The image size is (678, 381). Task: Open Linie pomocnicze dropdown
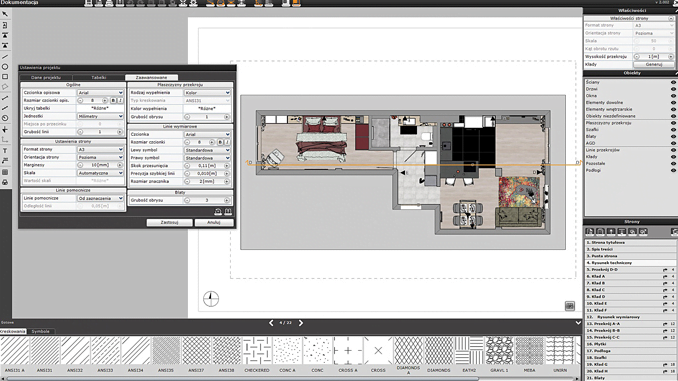point(100,199)
